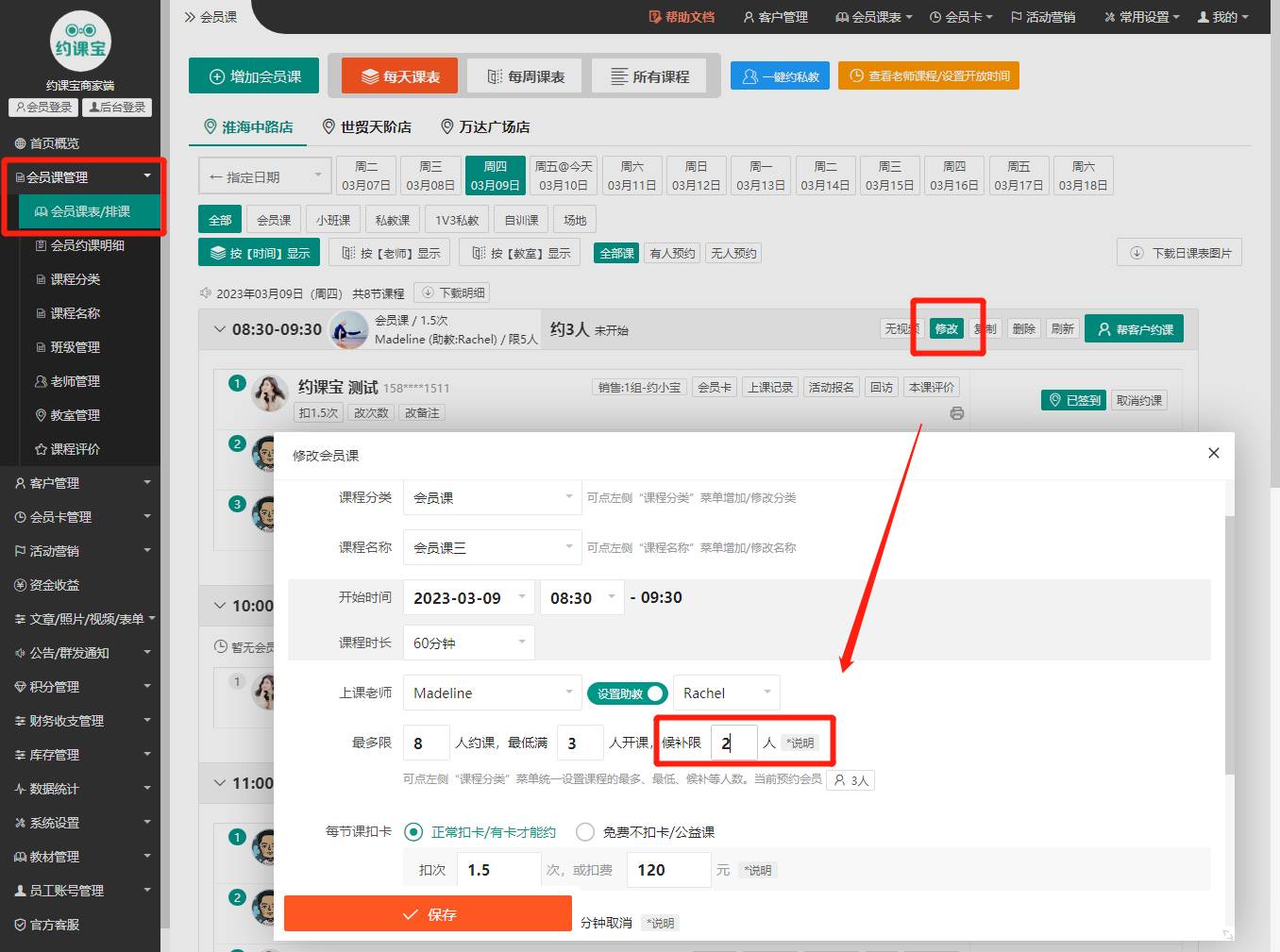
Task: Open the 我的 account menu
Action: click(x=1223, y=17)
